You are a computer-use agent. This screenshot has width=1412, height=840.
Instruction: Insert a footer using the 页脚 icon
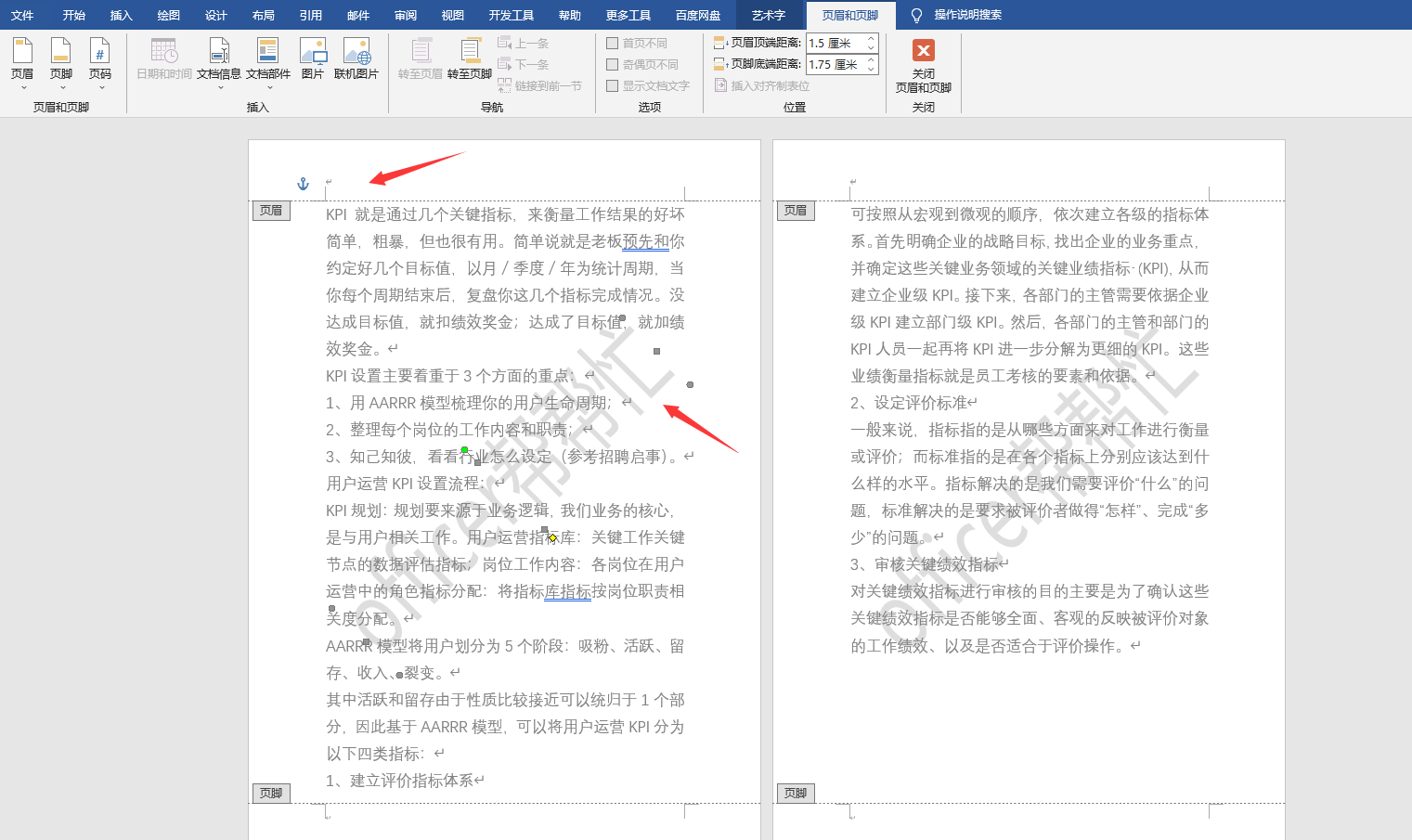click(61, 58)
